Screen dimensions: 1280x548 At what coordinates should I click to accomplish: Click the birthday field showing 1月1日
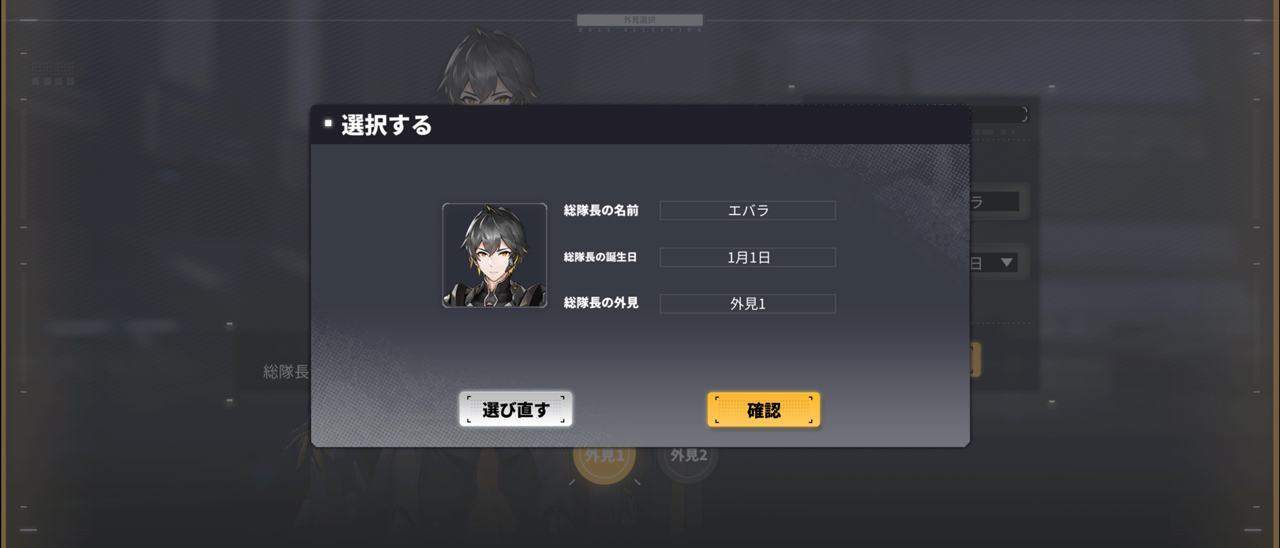[748, 257]
